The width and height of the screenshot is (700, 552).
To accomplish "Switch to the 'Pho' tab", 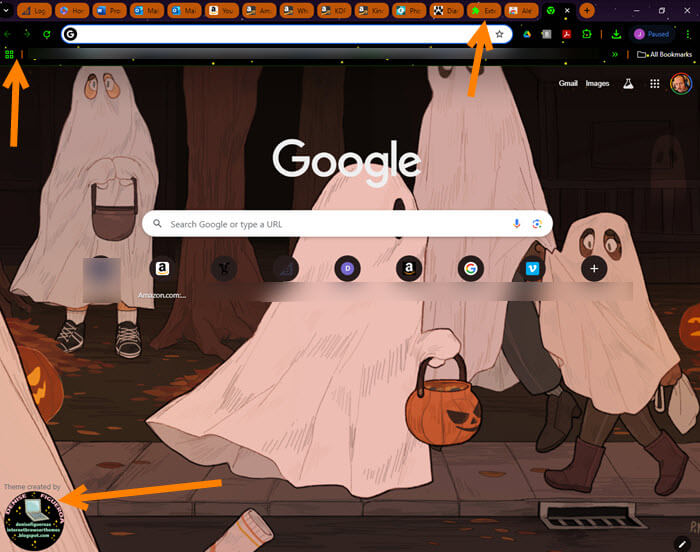I will [409, 10].
